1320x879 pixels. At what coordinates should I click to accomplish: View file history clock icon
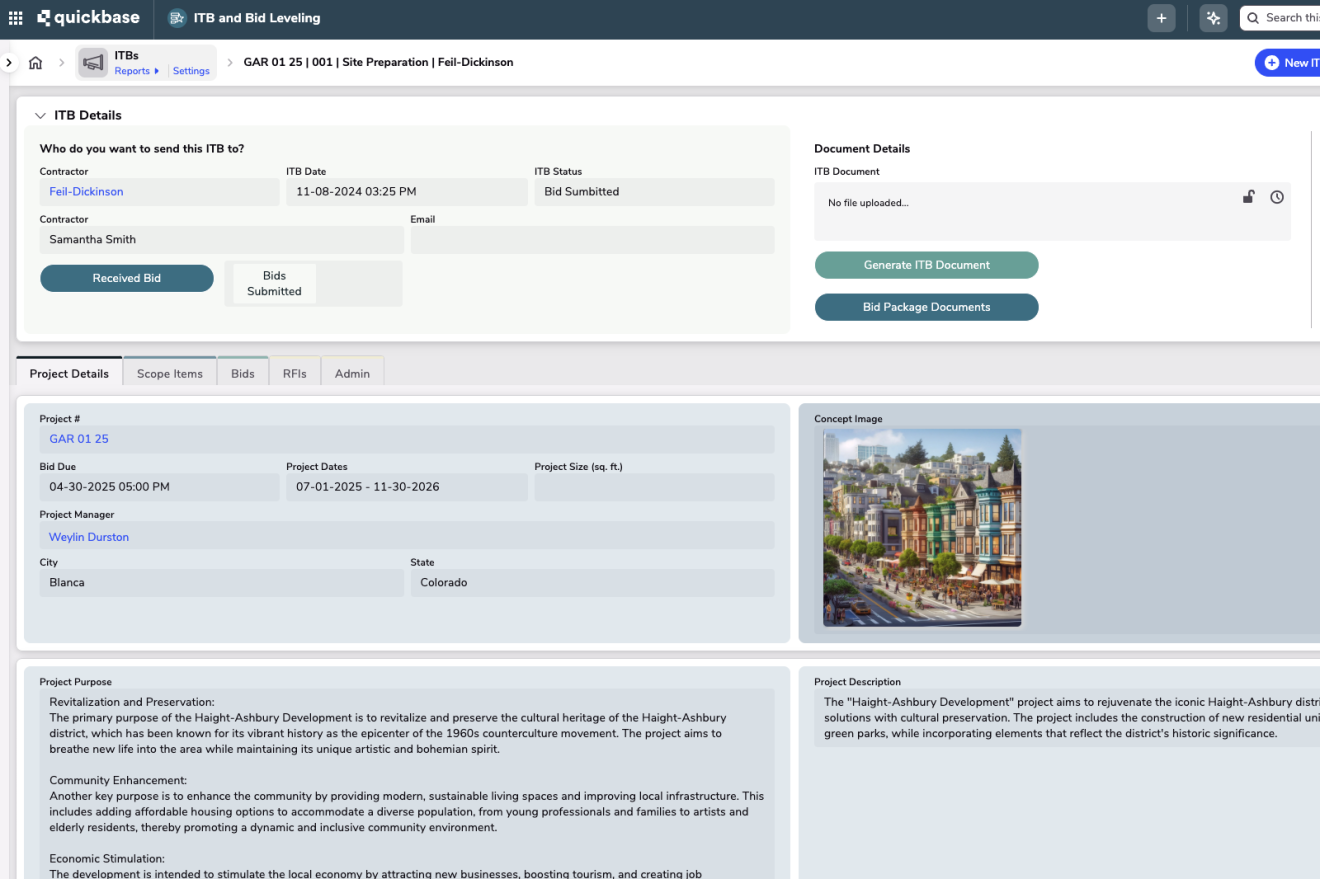coord(1277,197)
